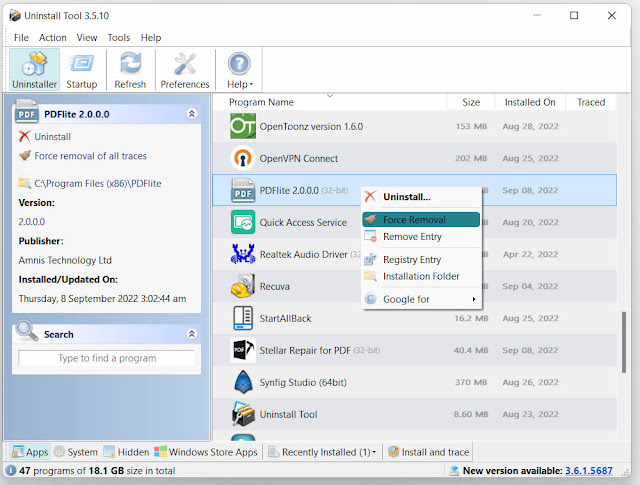Select the Uninstall Tool program icon

(x=243, y=414)
